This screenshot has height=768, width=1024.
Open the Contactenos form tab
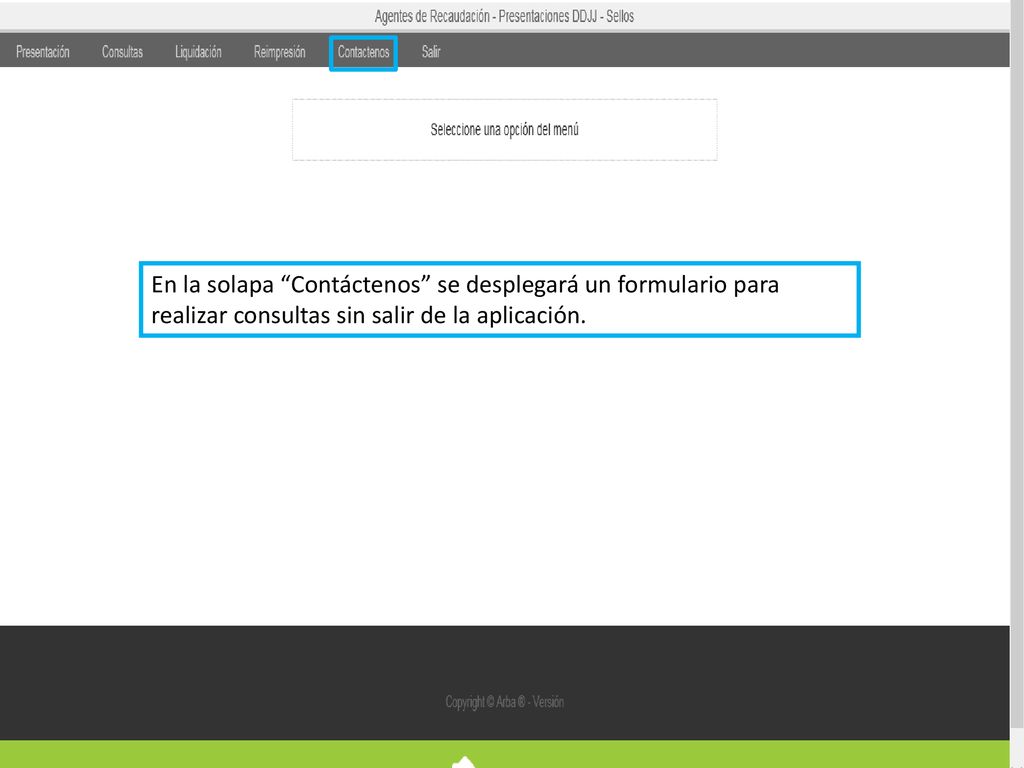pyautogui.click(x=363, y=52)
